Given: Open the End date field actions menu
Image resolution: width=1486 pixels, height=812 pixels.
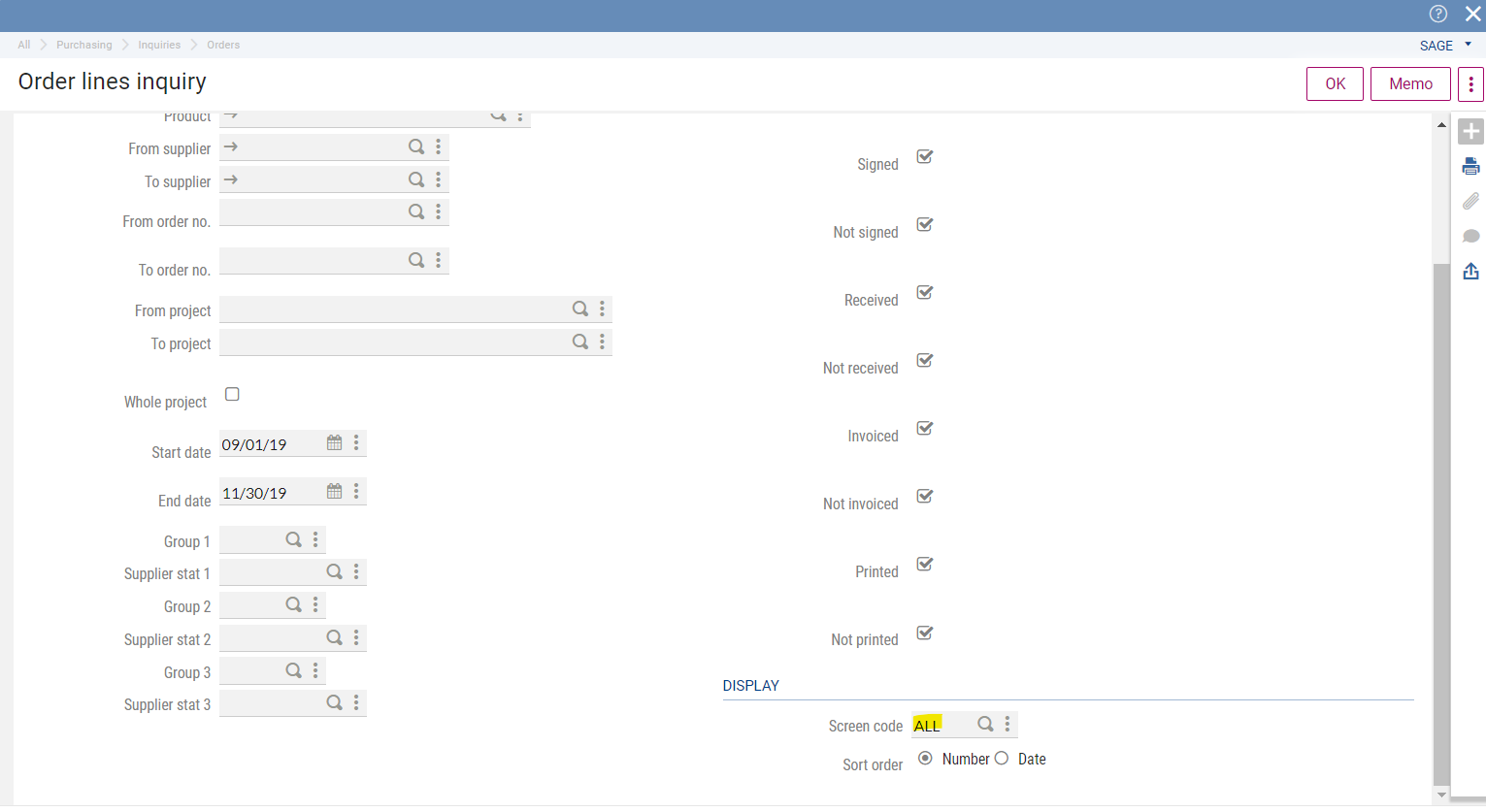Looking at the screenshot, I should 356,491.
